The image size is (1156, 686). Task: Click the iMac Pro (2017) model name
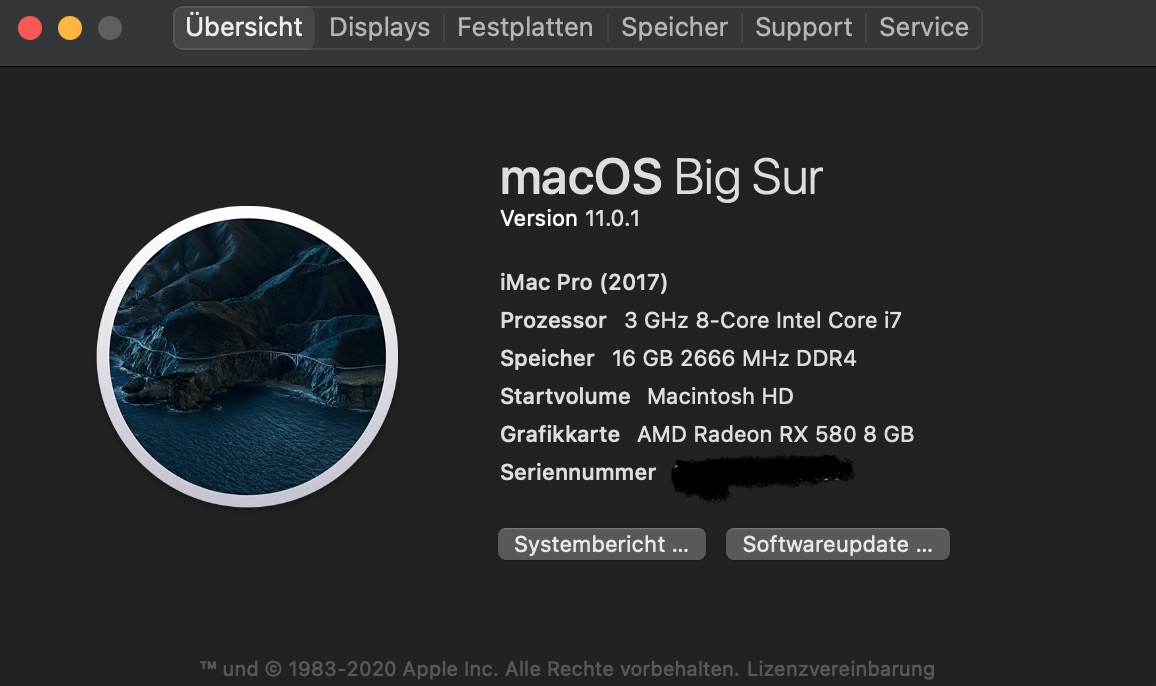[x=584, y=282]
